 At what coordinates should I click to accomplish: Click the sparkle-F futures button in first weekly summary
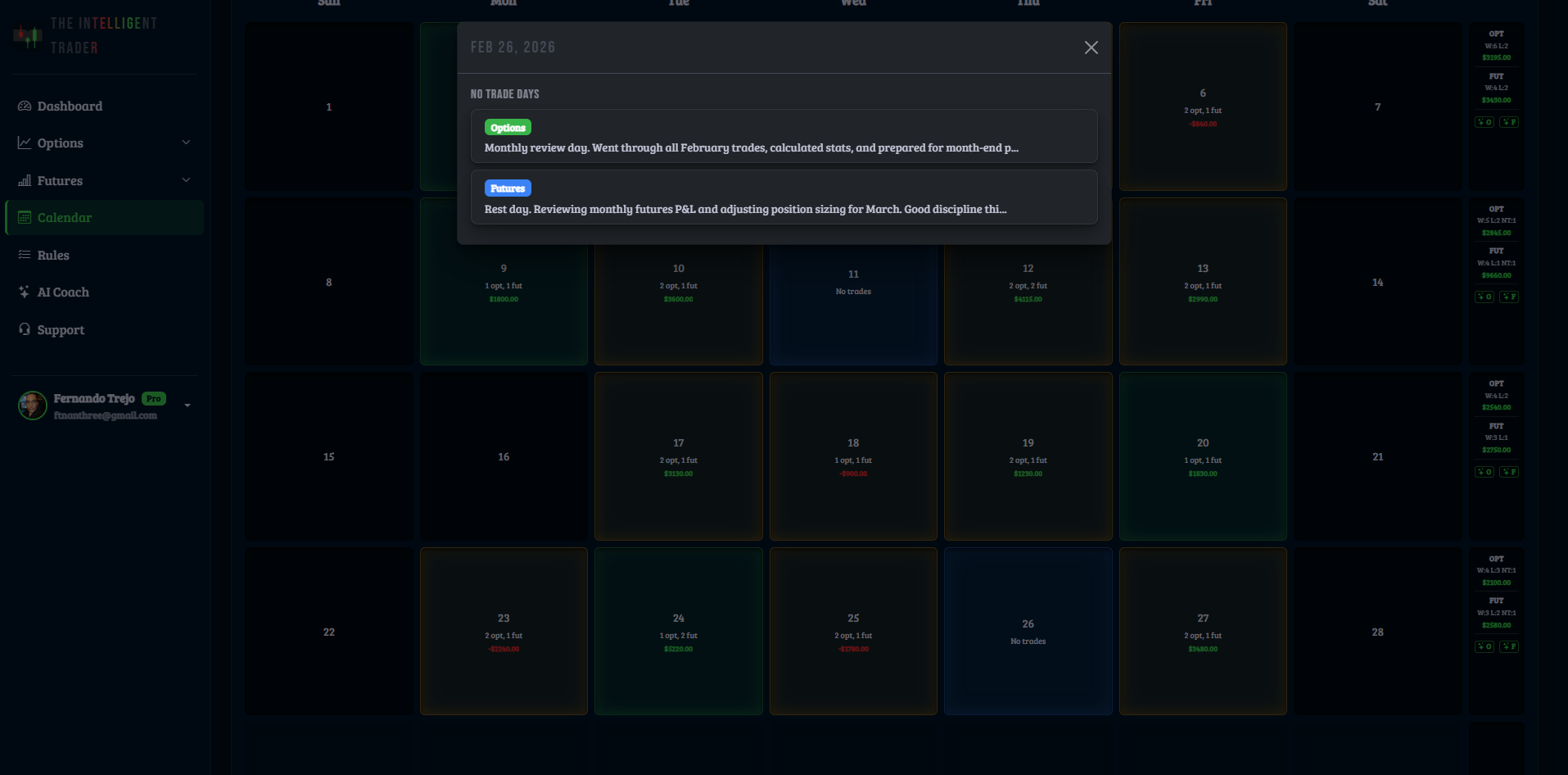click(x=1510, y=121)
